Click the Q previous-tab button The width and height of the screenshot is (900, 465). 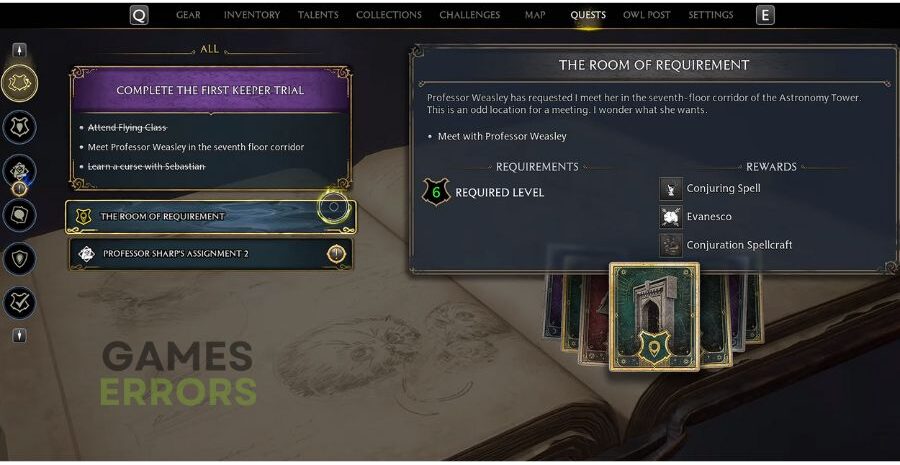[139, 16]
